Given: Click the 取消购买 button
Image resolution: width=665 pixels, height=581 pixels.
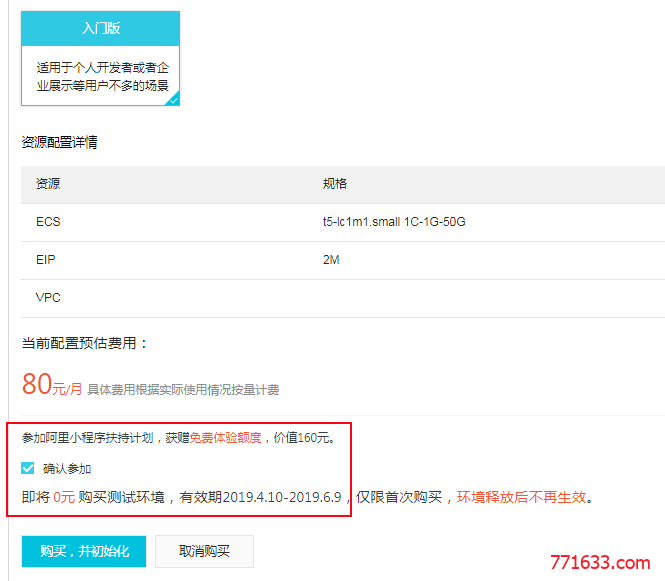Looking at the screenshot, I should [x=204, y=551].
